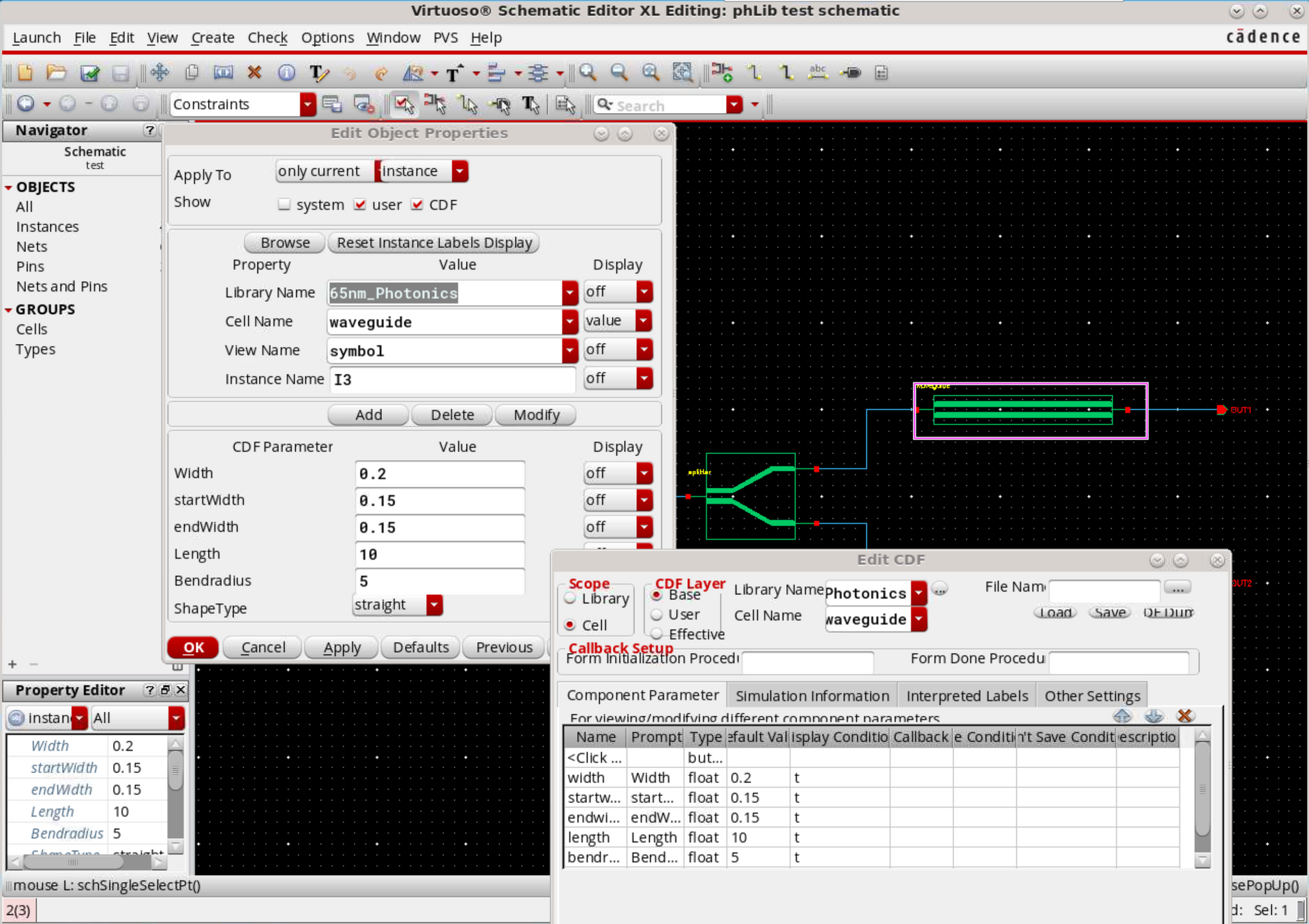This screenshot has height=924, width=1309.
Task: Click the Browse button
Action: 285,243
